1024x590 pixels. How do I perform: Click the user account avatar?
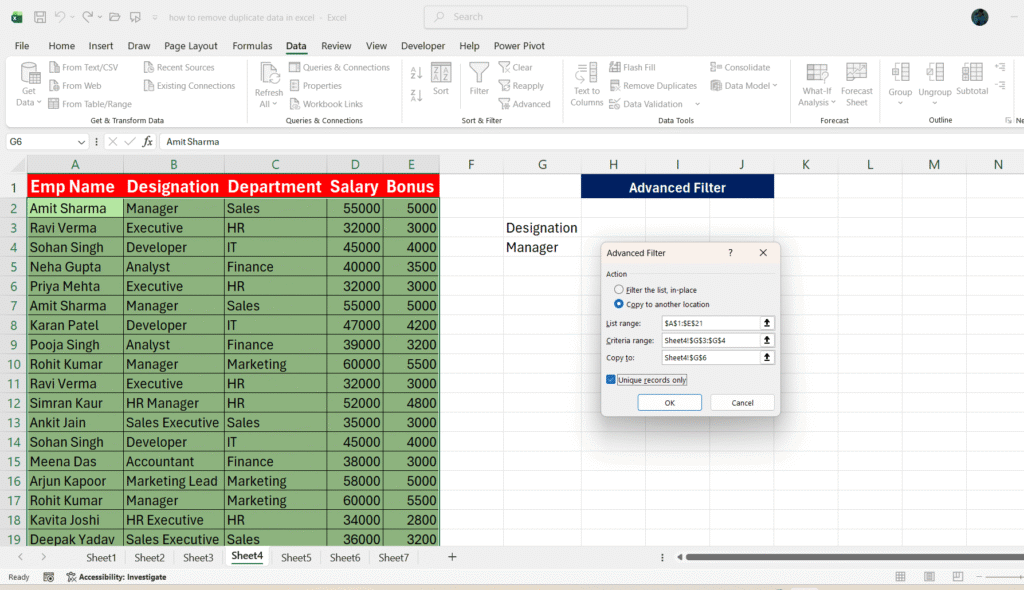click(x=979, y=18)
